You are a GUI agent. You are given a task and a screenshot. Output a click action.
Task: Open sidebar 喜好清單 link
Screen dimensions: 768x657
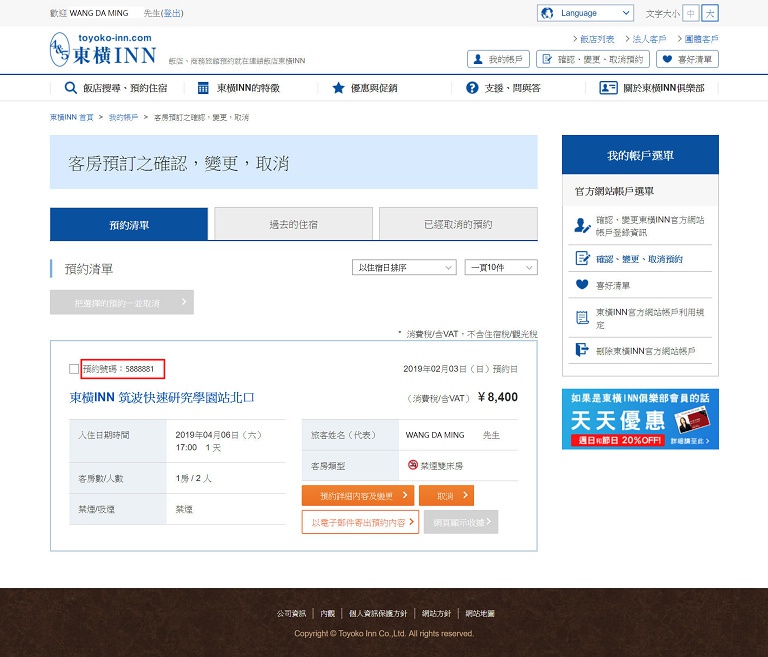[x=613, y=286]
